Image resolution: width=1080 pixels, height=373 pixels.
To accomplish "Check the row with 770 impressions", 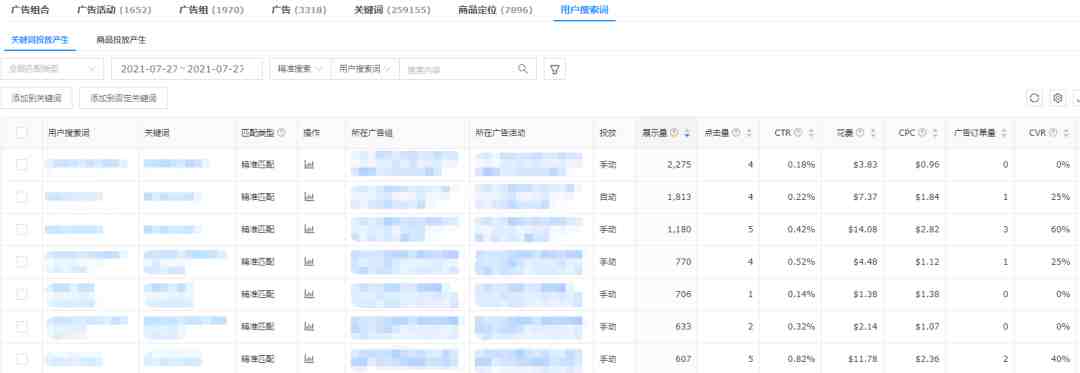I will pos(21,262).
